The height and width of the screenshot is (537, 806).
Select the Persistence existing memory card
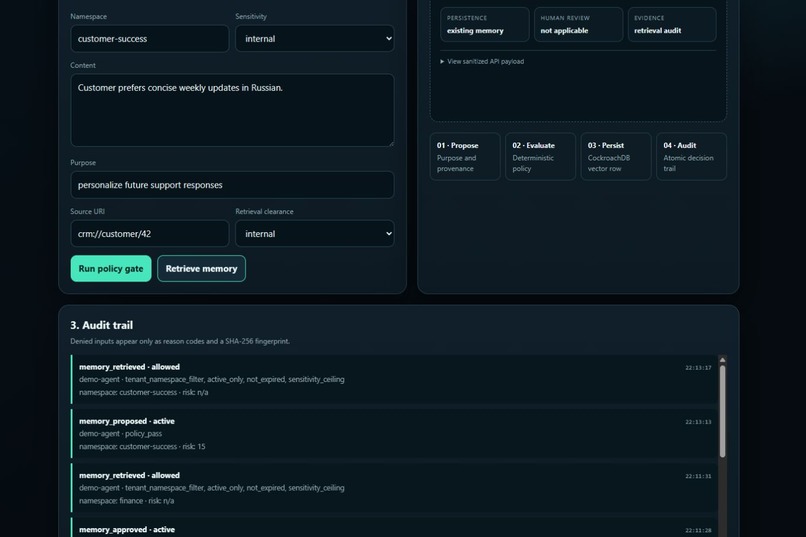coord(485,24)
